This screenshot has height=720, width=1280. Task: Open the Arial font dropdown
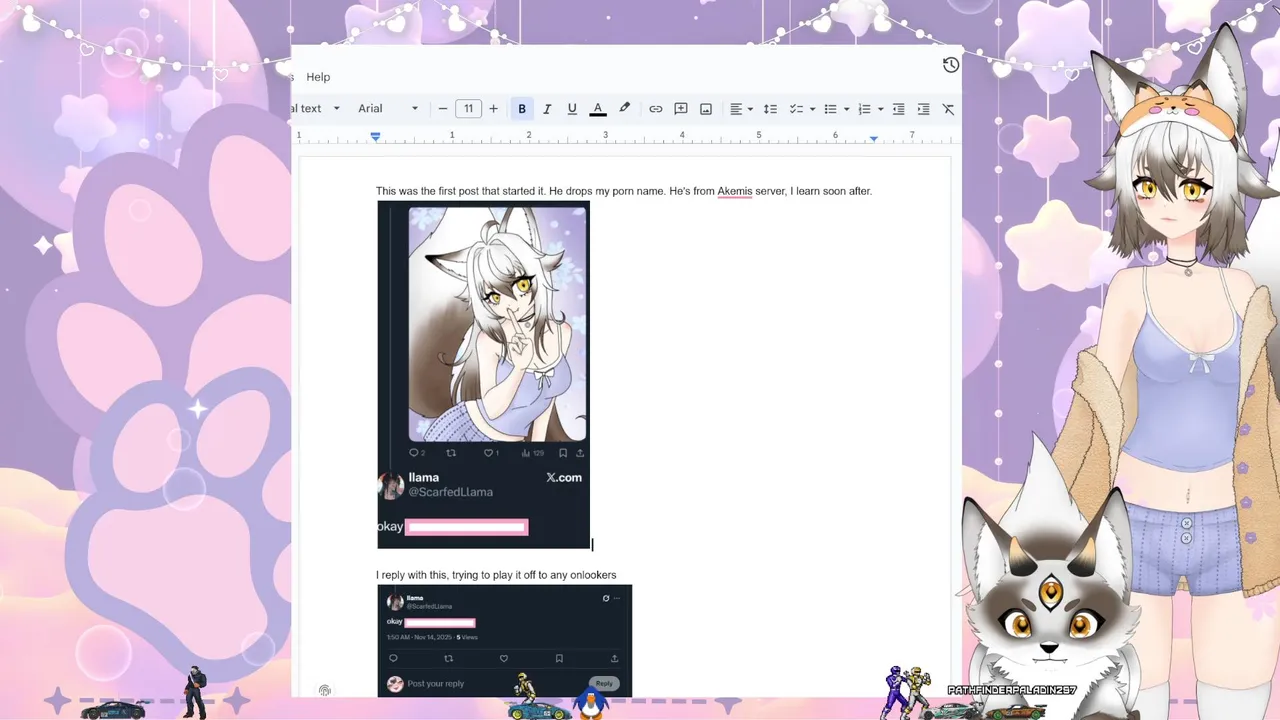(x=388, y=109)
